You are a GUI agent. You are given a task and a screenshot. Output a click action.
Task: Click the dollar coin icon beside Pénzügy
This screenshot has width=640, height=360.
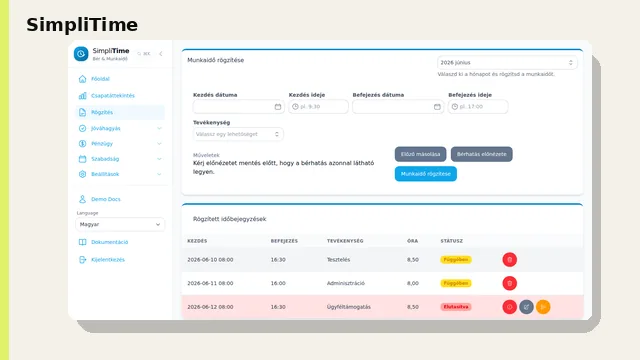click(82, 144)
